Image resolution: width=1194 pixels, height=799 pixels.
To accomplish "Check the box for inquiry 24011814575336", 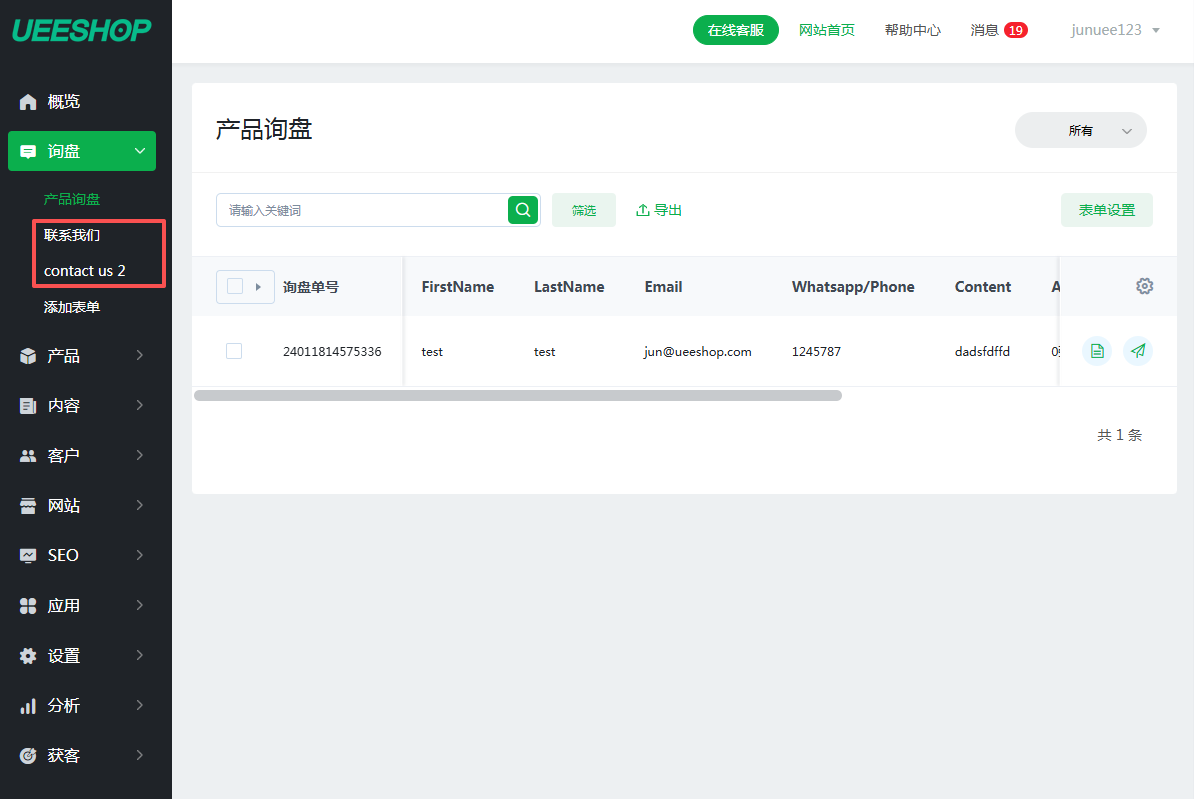I will pyautogui.click(x=234, y=351).
